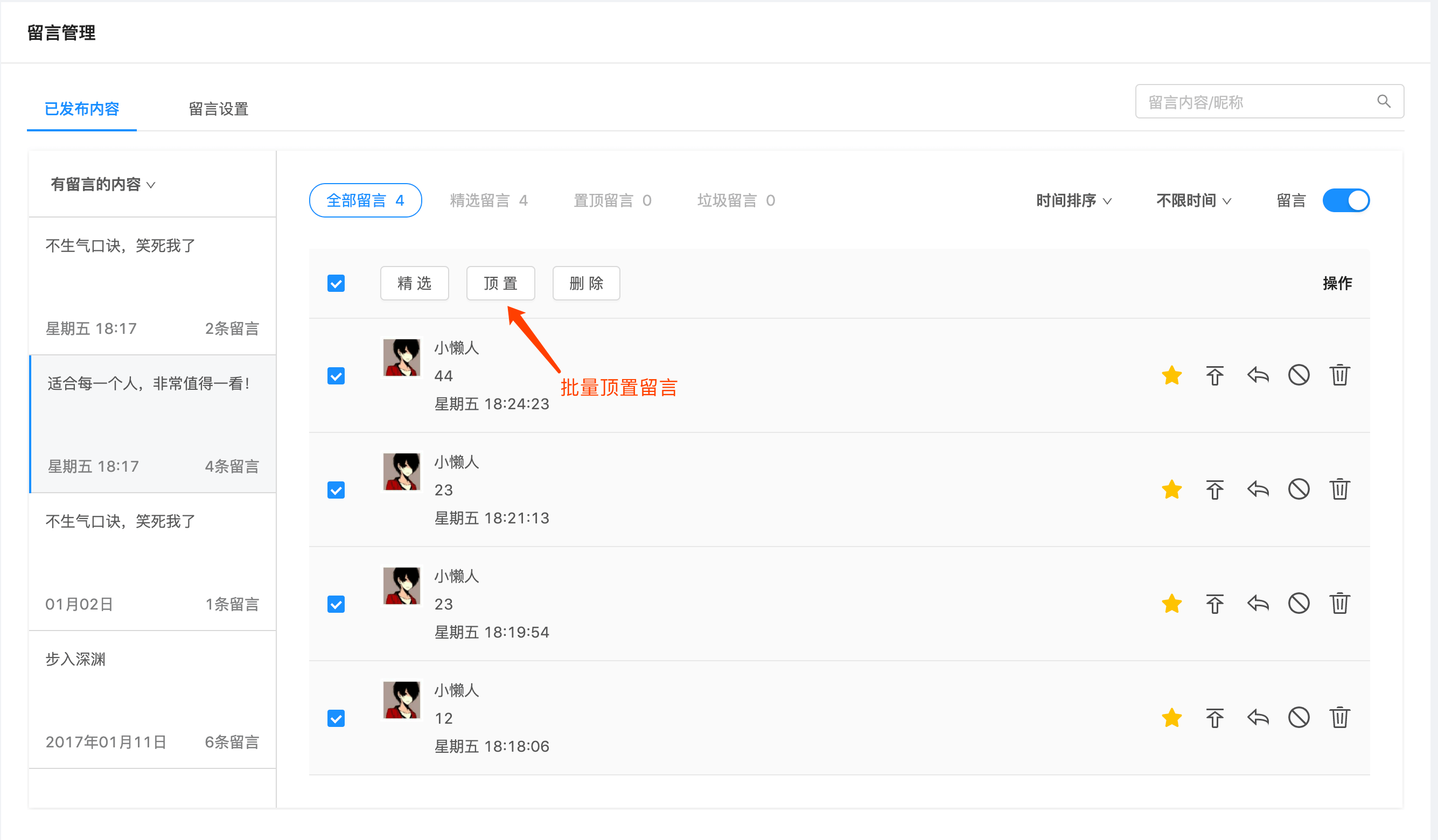Delete comment 44 with trash icon
The height and width of the screenshot is (840, 1438).
(1339, 375)
